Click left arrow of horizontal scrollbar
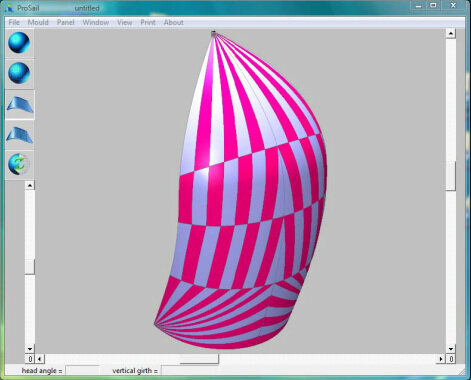471x380 pixels. coord(40,359)
